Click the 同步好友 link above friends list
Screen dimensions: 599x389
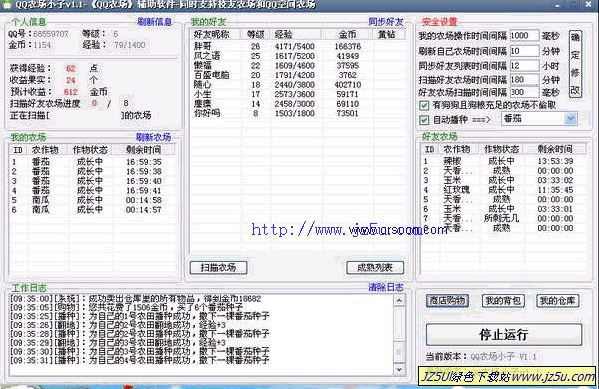386,22
